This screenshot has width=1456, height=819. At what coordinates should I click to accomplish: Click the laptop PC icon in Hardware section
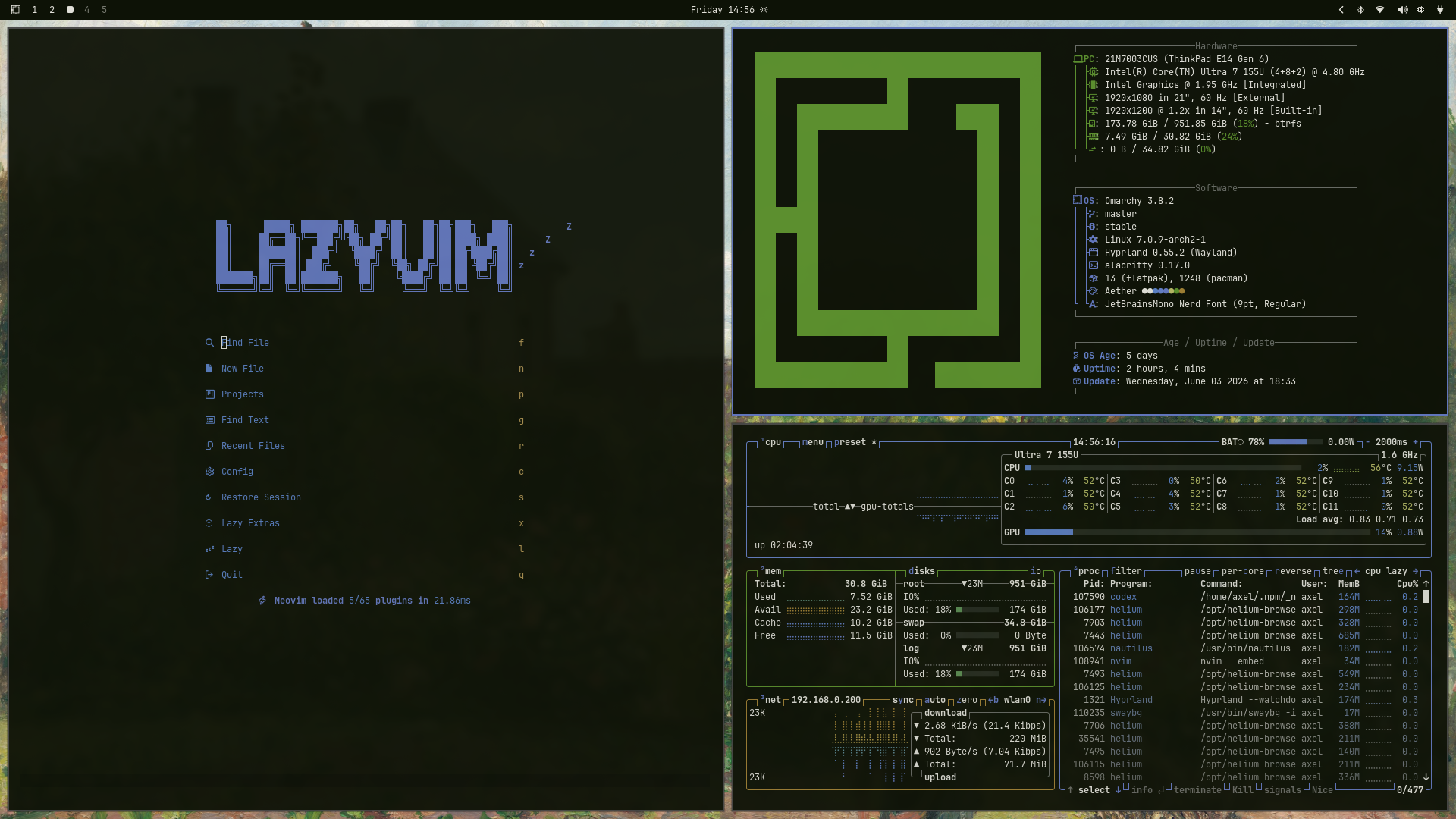(1078, 59)
